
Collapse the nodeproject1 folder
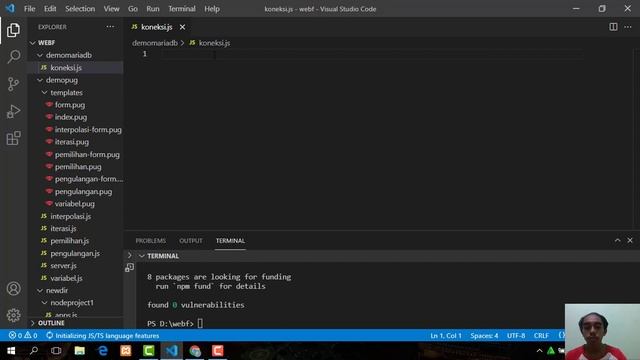pyautogui.click(x=44, y=302)
